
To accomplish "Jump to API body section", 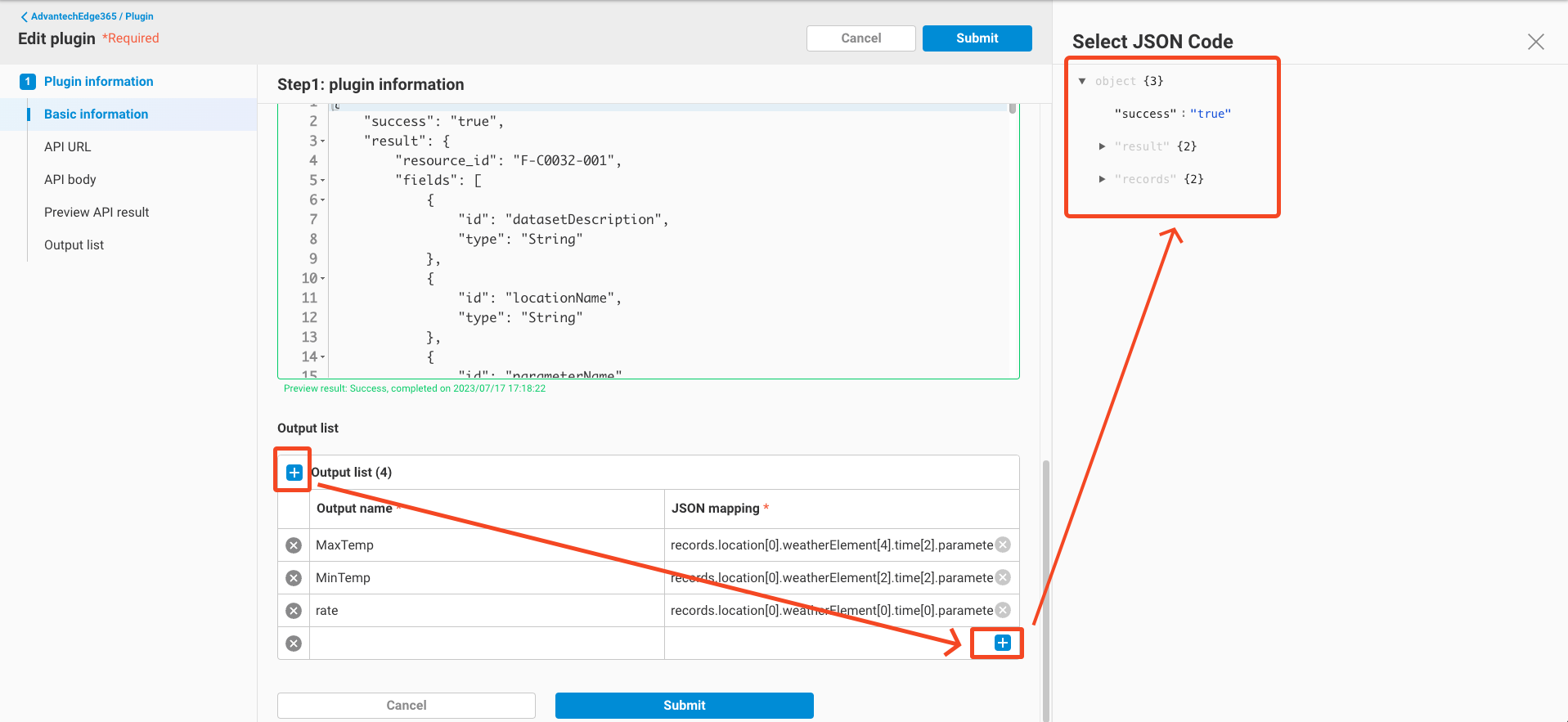I will (x=70, y=180).
